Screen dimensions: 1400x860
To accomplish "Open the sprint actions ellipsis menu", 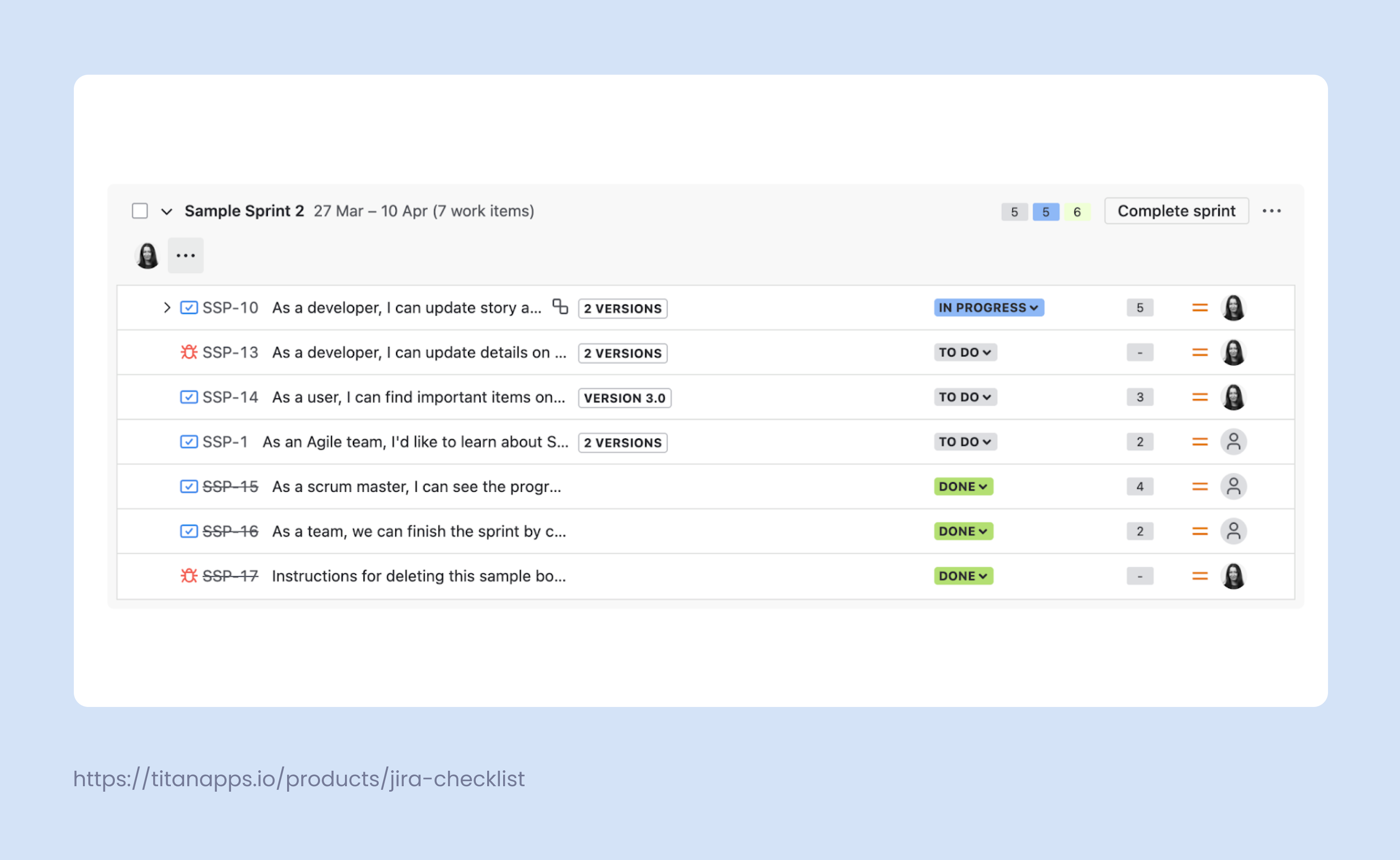I will point(1271,210).
